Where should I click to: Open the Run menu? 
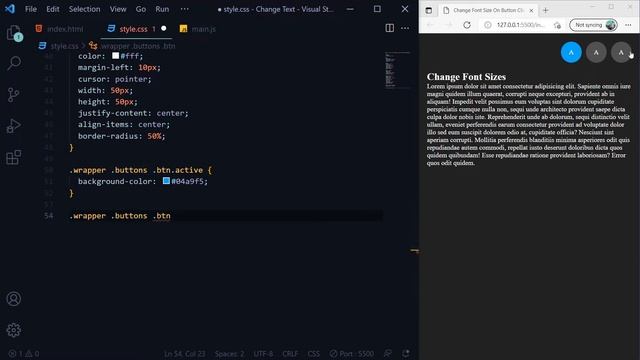pos(162,9)
